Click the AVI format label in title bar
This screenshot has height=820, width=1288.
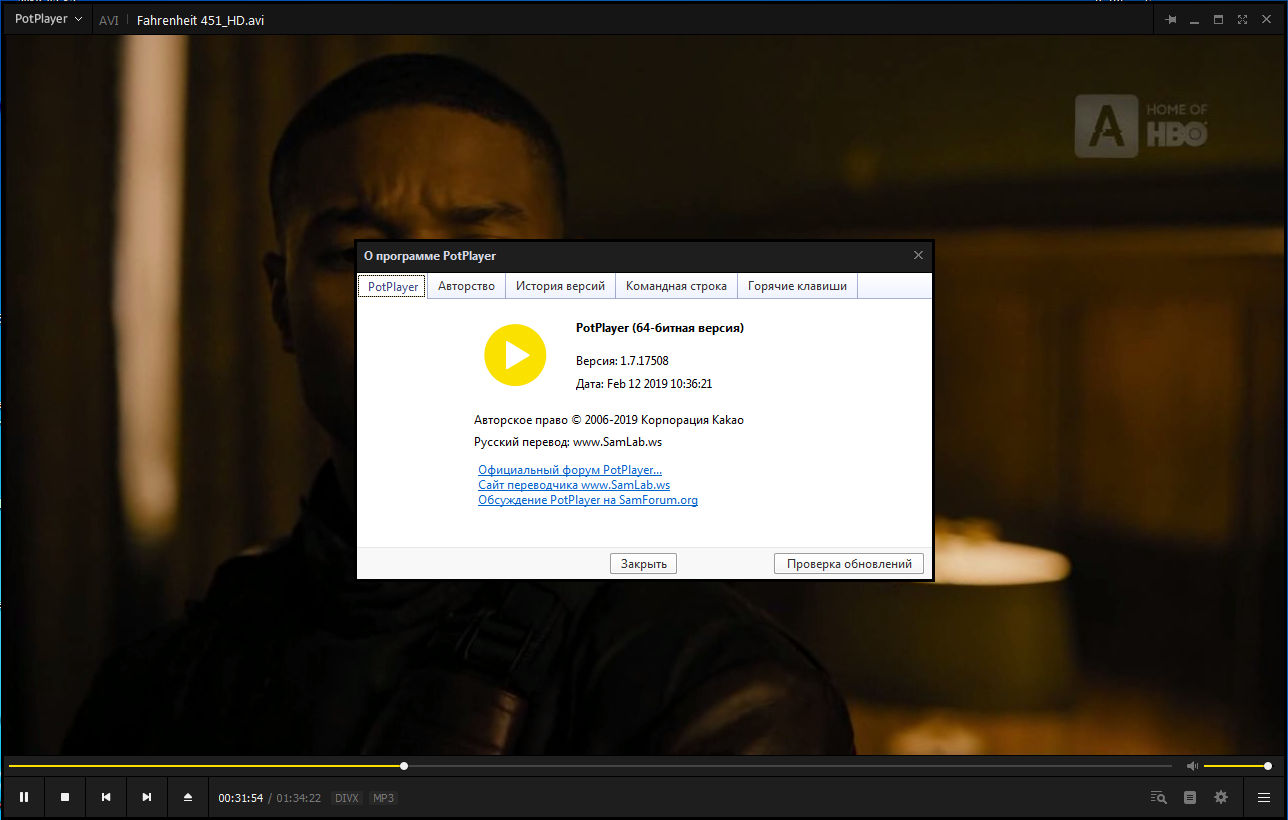tap(109, 20)
